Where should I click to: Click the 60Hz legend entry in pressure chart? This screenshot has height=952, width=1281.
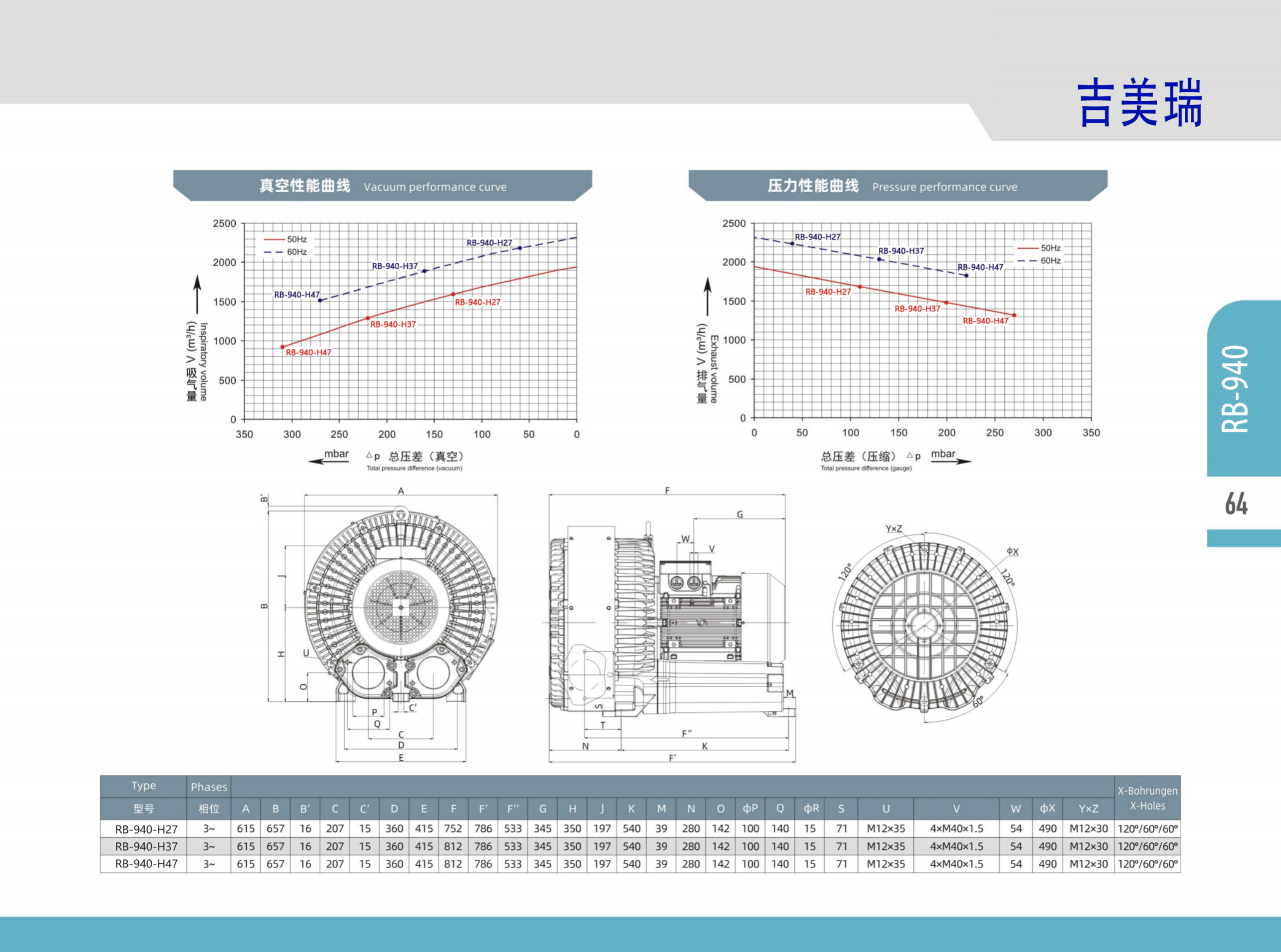tap(1039, 260)
